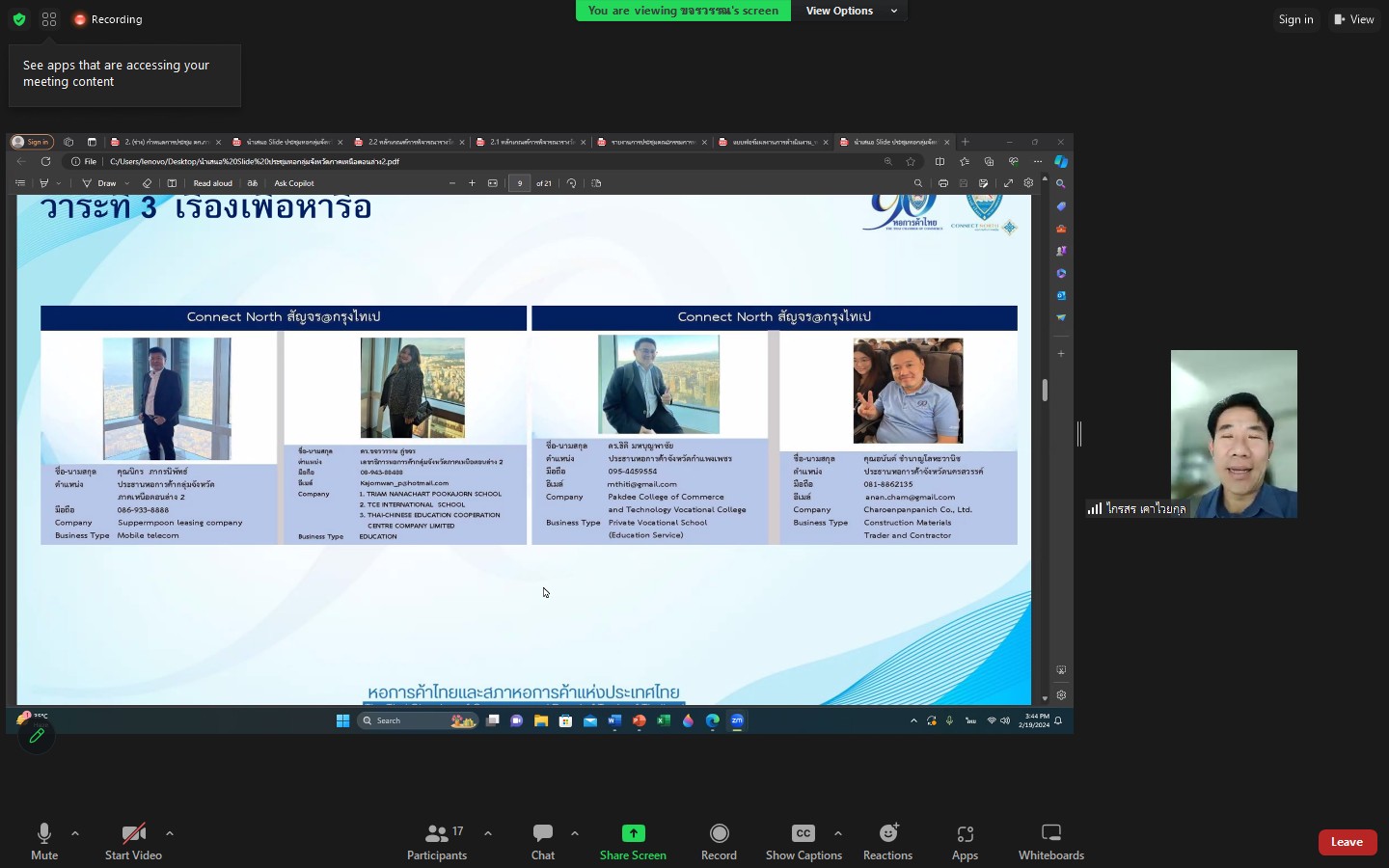The height and width of the screenshot is (868, 1389).
Task: Open the Reactions picker
Action: pyautogui.click(x=887, y=835)
